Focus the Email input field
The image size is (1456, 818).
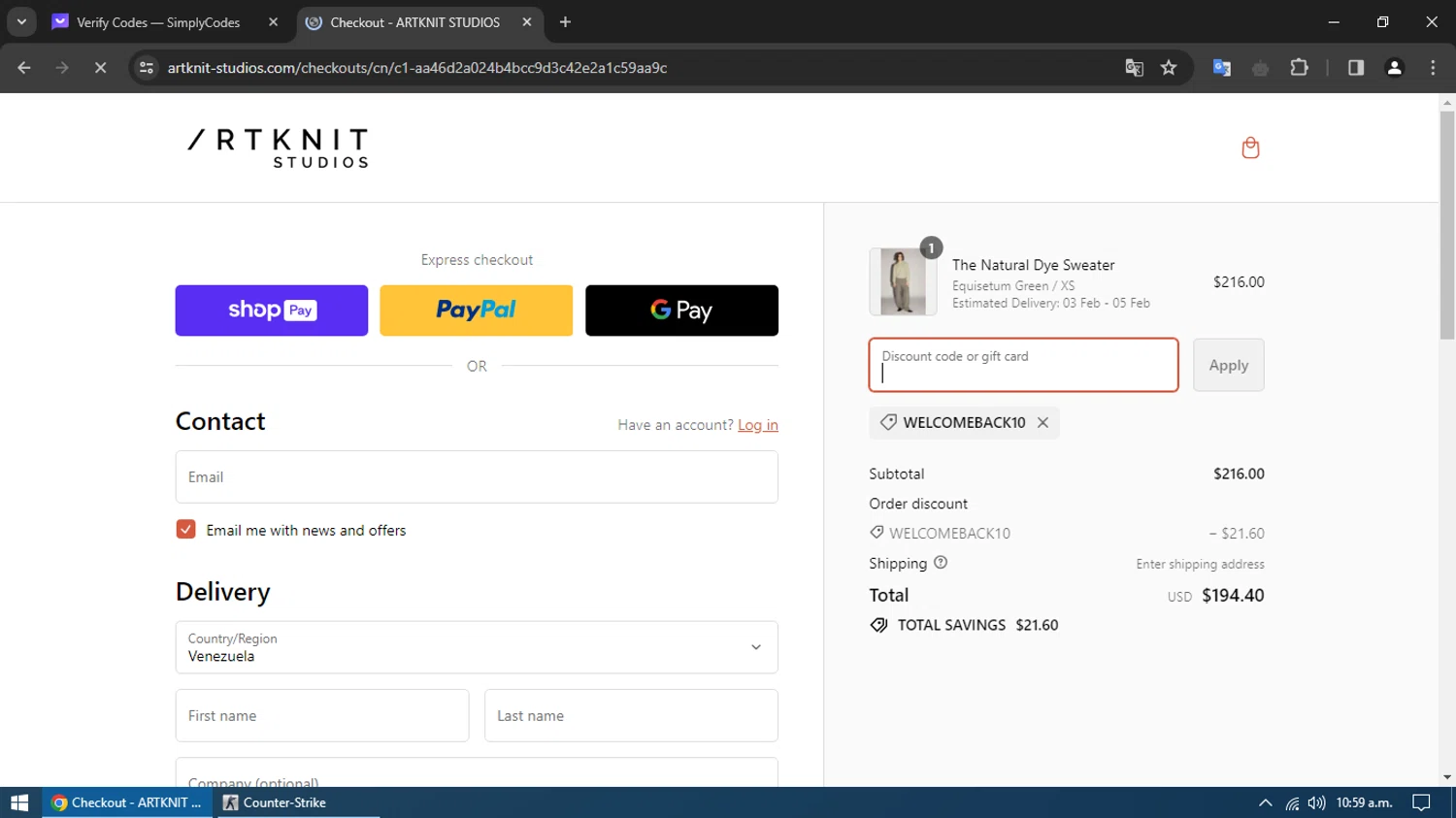coord(477,476)
